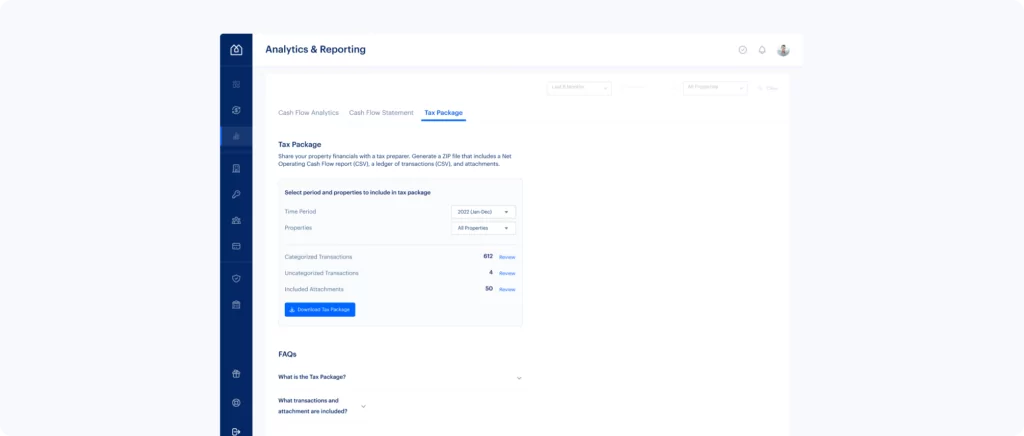Open the shield icon in sidebar
Screen dimensions: 1024x436
pos(236,279)
